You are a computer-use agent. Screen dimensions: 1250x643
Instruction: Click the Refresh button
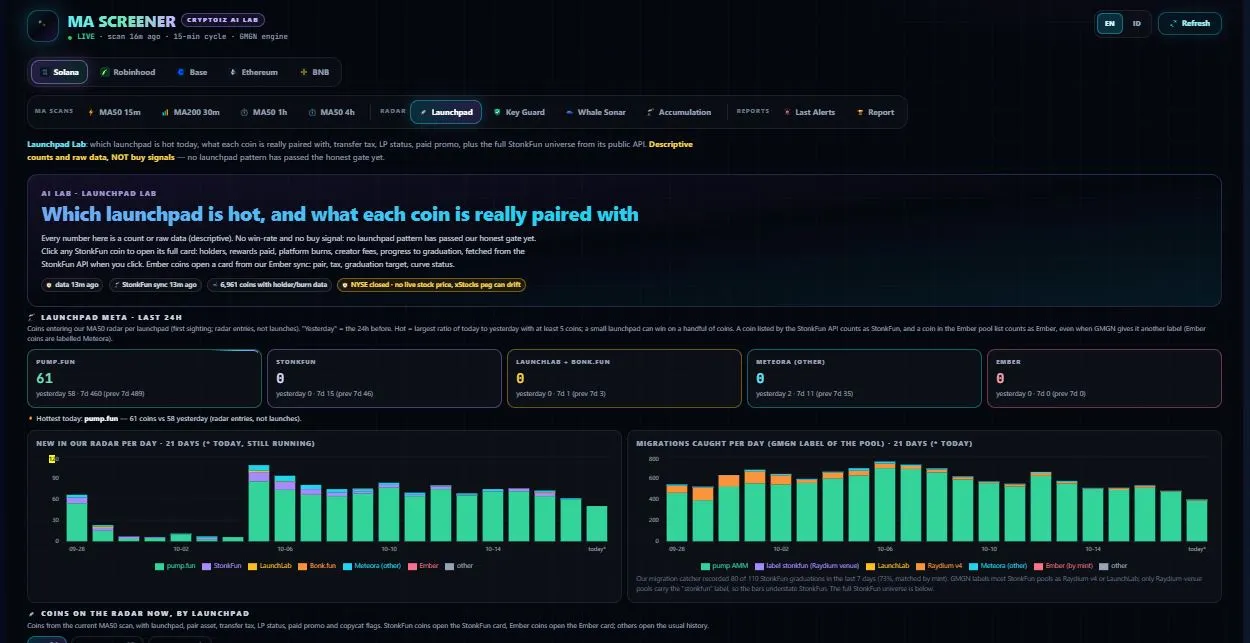point(1189,23)
